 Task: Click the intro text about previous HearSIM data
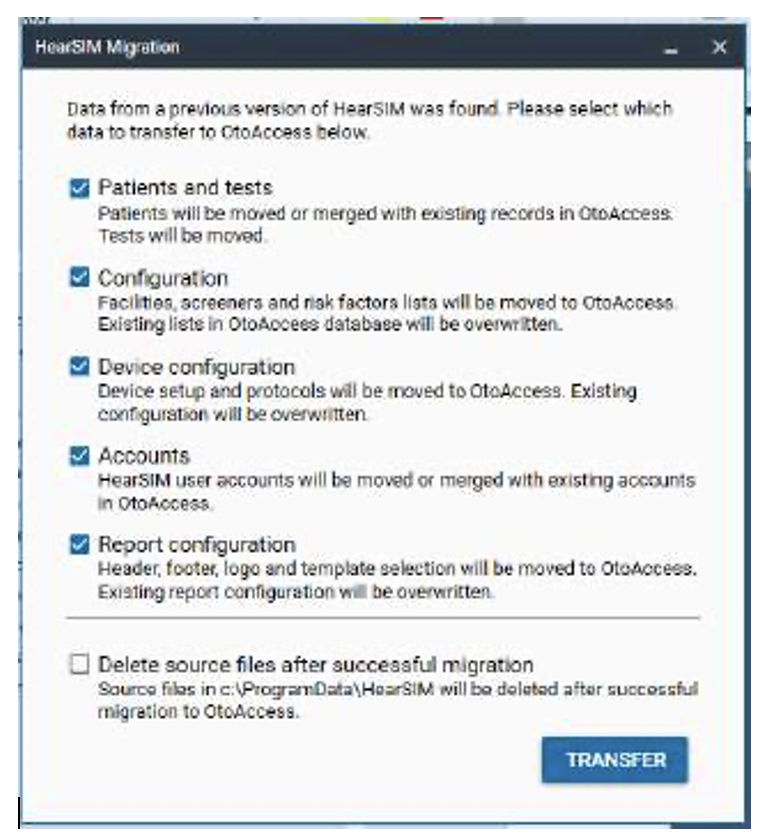click(369, 120)
